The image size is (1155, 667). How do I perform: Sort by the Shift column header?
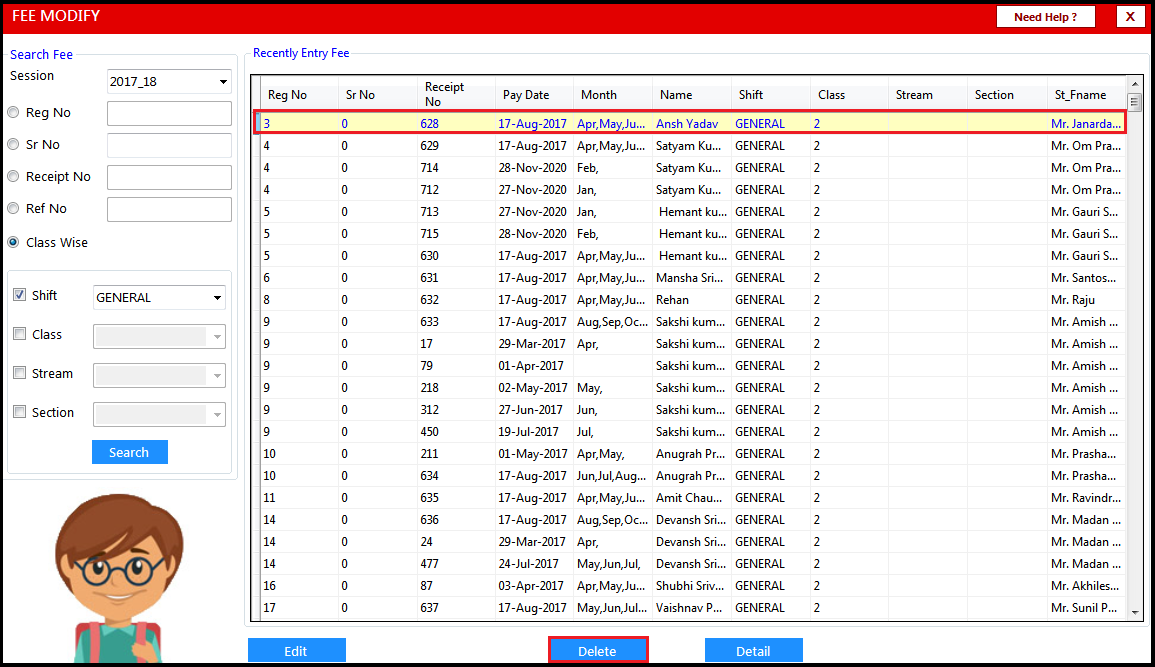click(x=770, y=95)
